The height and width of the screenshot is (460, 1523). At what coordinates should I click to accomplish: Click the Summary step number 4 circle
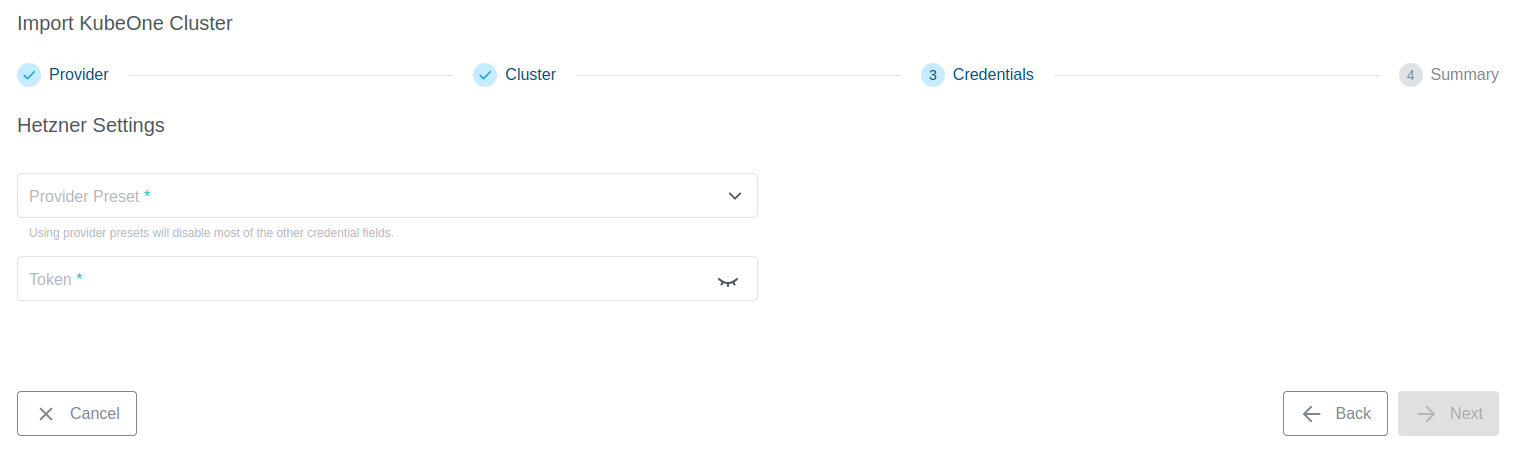pyautogui.click(x=1410, y=75)
